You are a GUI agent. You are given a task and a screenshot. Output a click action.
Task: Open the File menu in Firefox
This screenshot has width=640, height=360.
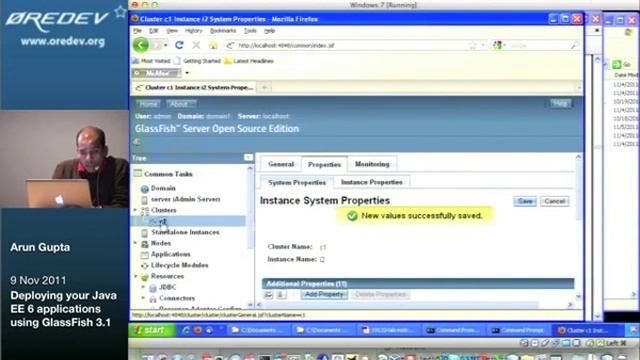(138, 31)
